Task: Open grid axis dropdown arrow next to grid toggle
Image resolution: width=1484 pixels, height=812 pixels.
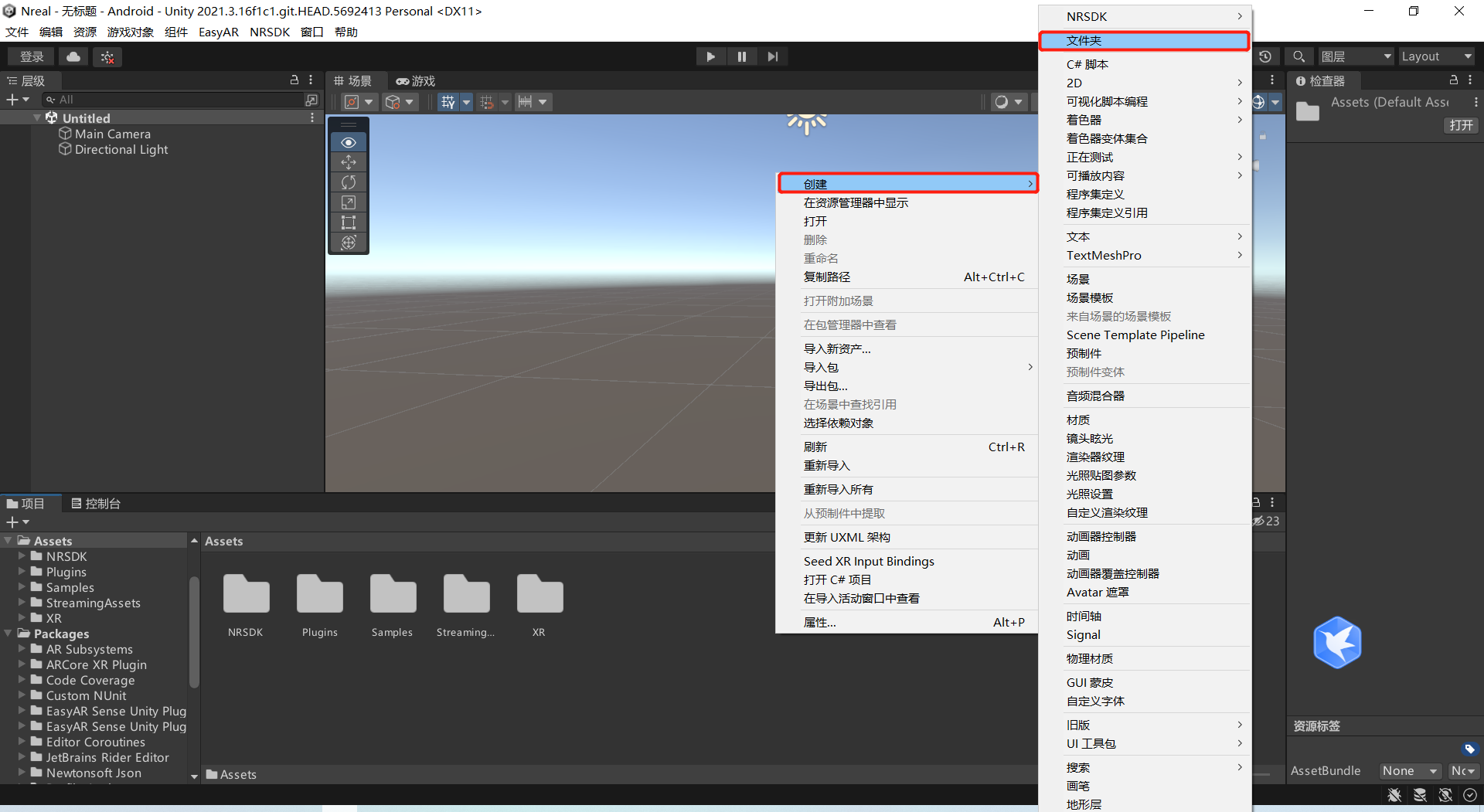Action: pos(466,102)
